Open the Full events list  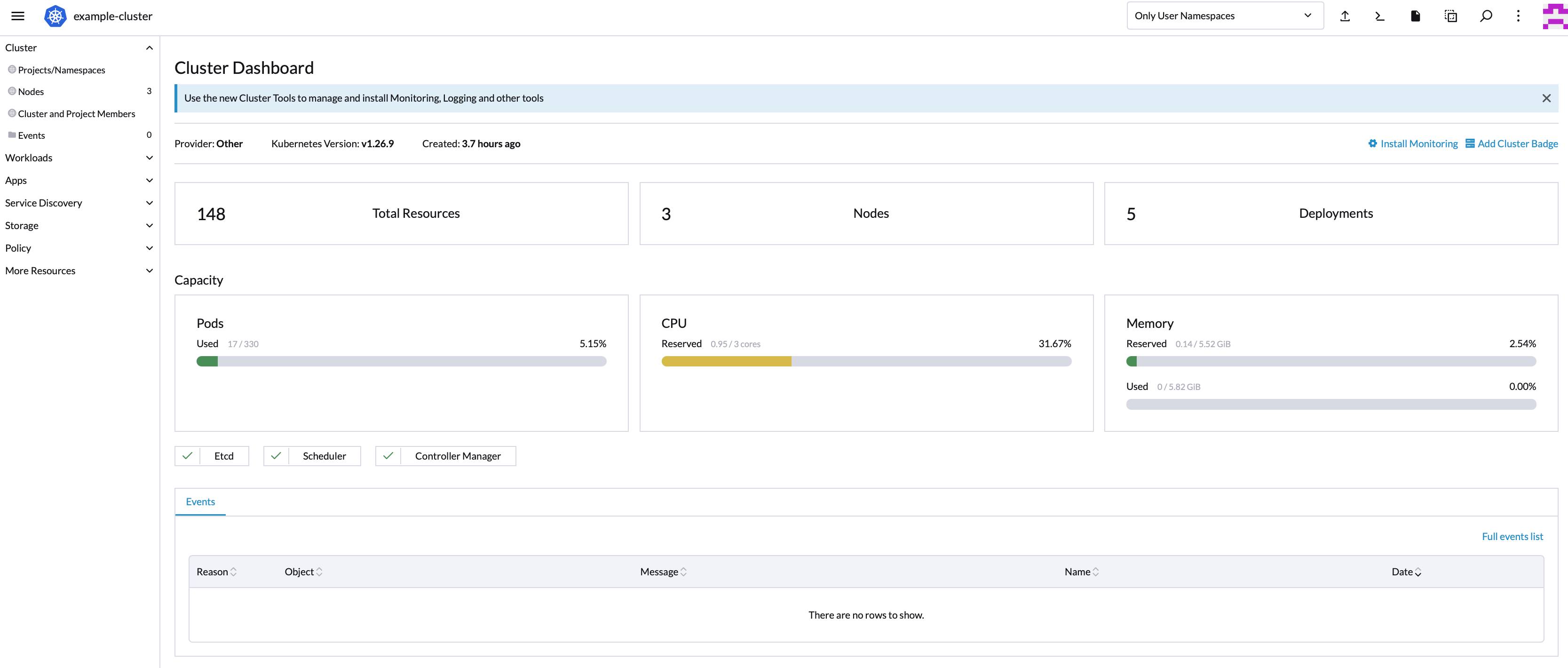coord(1513,536)
